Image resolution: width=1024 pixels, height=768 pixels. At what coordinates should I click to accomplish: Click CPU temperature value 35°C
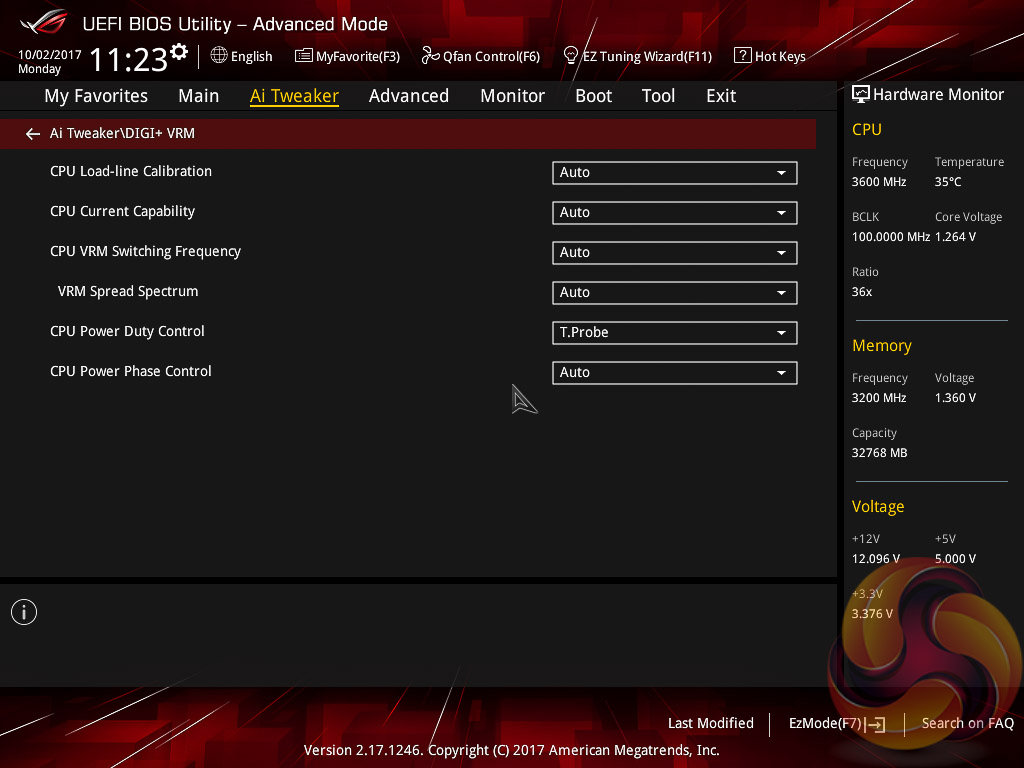[948, 182]
